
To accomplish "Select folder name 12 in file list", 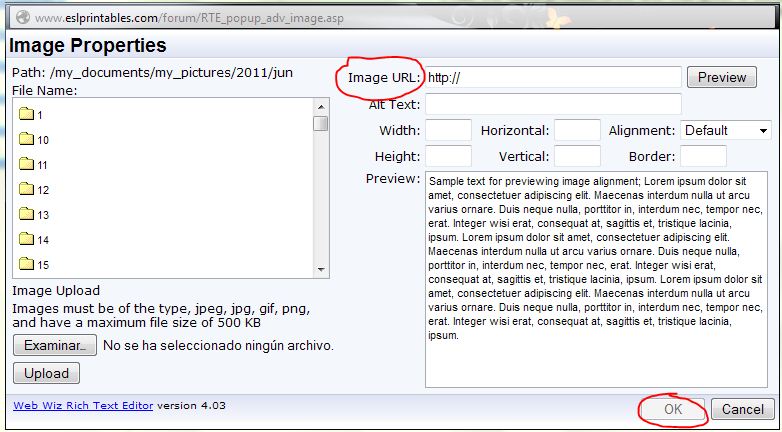I will [43, 190].
